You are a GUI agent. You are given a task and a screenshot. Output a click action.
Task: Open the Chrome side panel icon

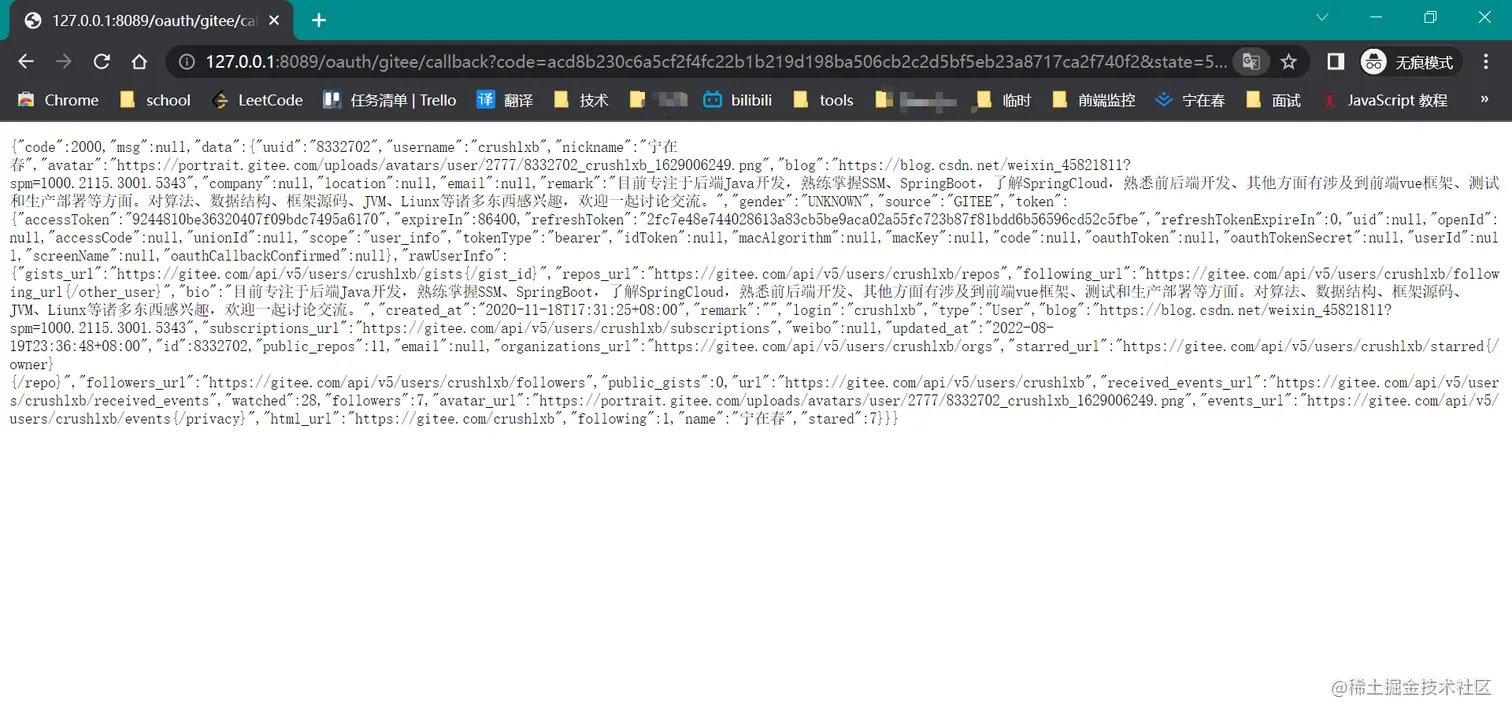pyautogui.click(x=1334, y=61)
